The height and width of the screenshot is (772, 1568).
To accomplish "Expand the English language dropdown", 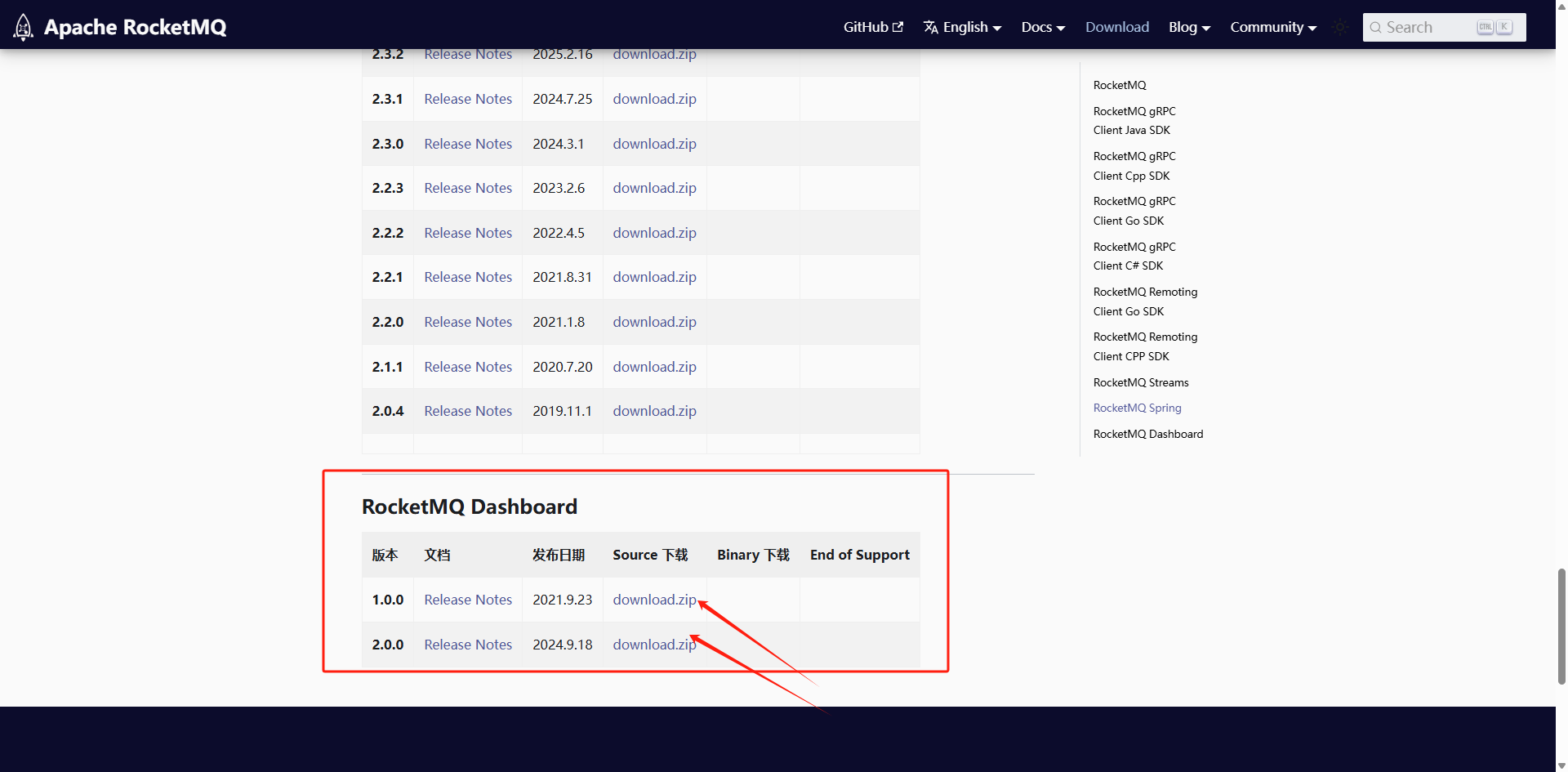I will 962,27.
